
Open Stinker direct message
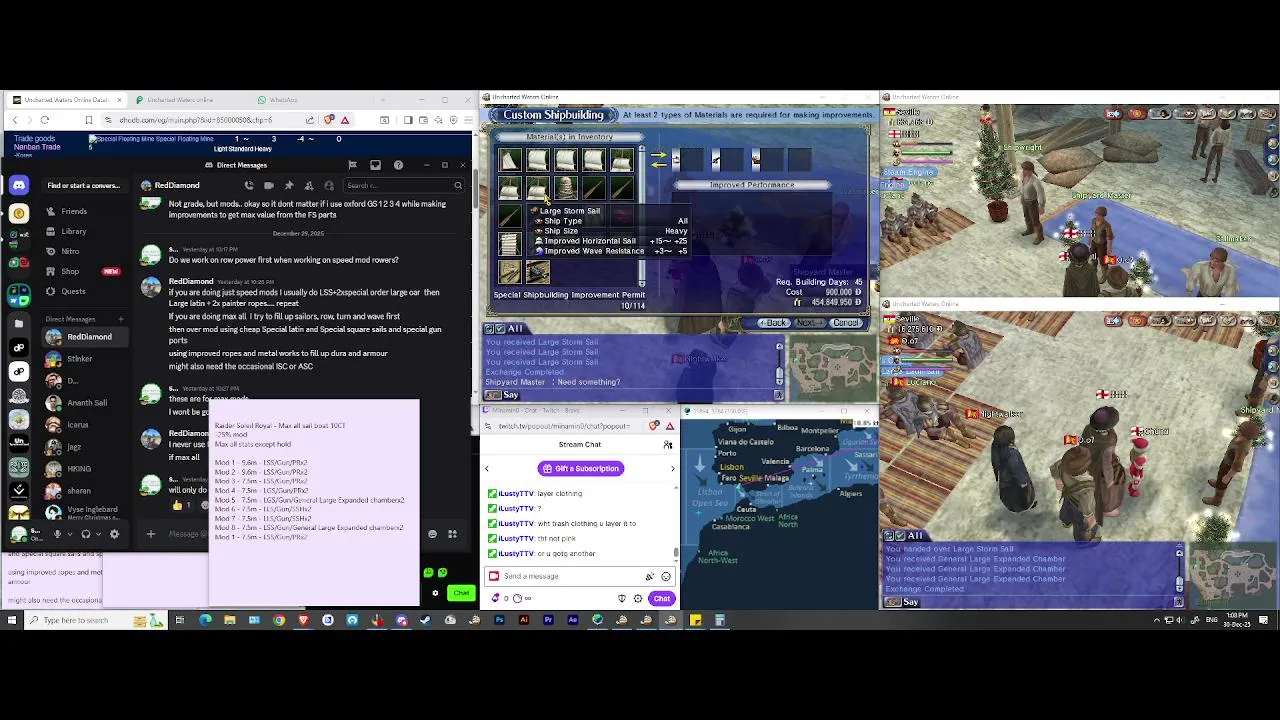point(80,358)
